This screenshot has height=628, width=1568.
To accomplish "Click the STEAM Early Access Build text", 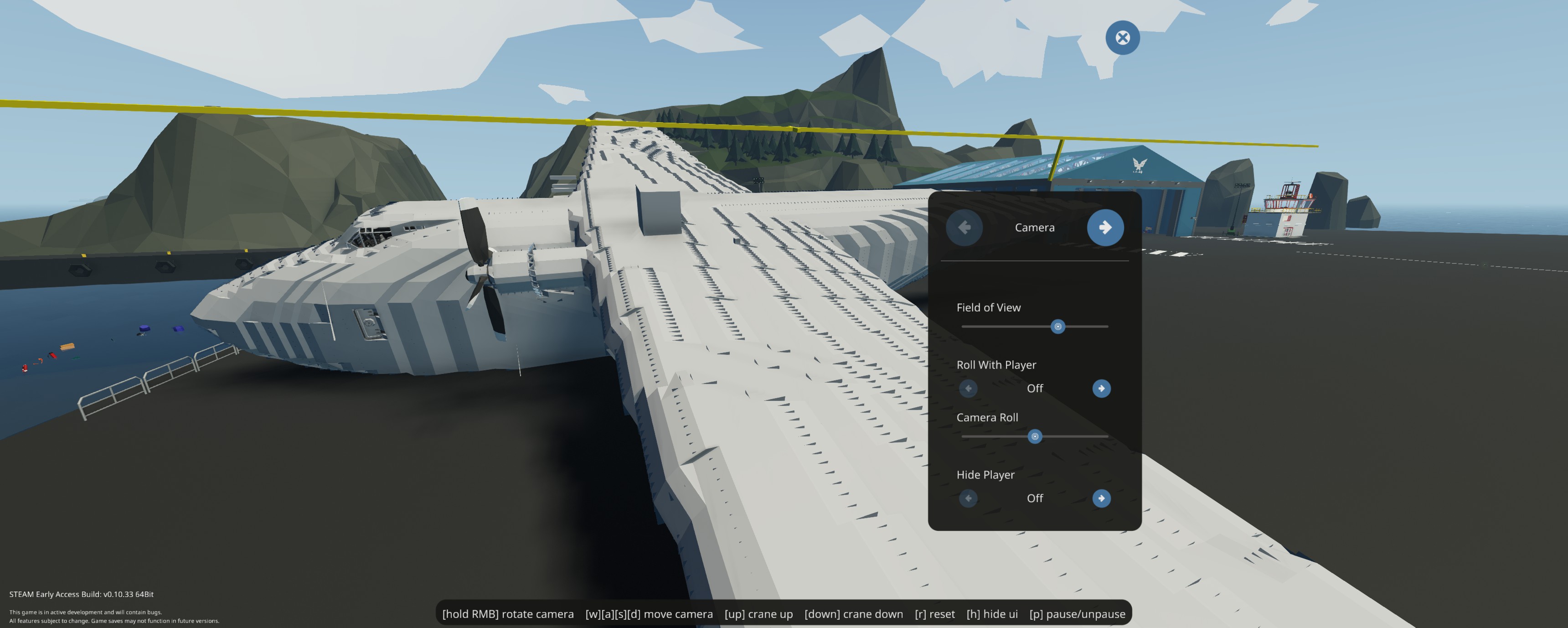I will coord(81,594).
